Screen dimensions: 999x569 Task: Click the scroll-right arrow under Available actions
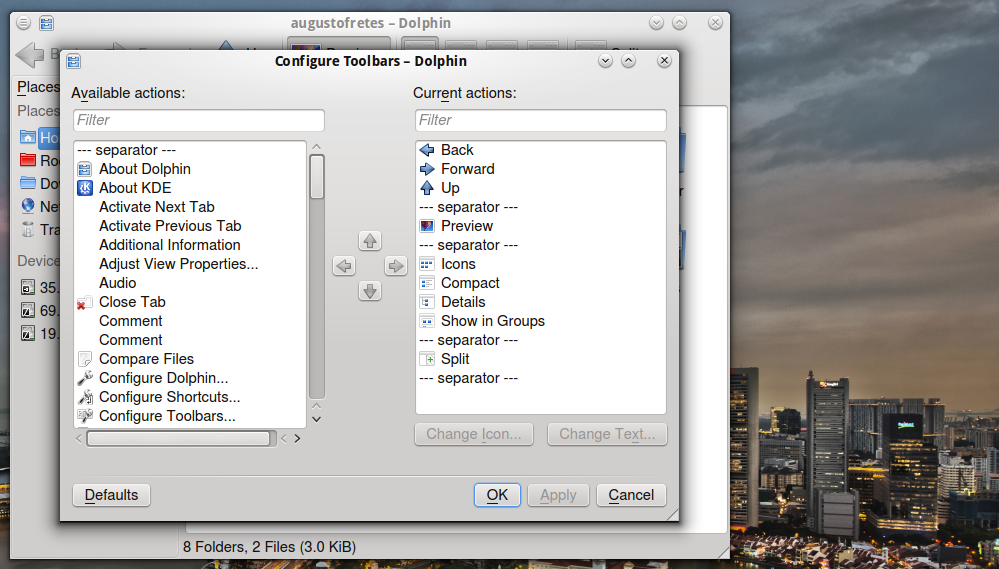tap(297, 438)
